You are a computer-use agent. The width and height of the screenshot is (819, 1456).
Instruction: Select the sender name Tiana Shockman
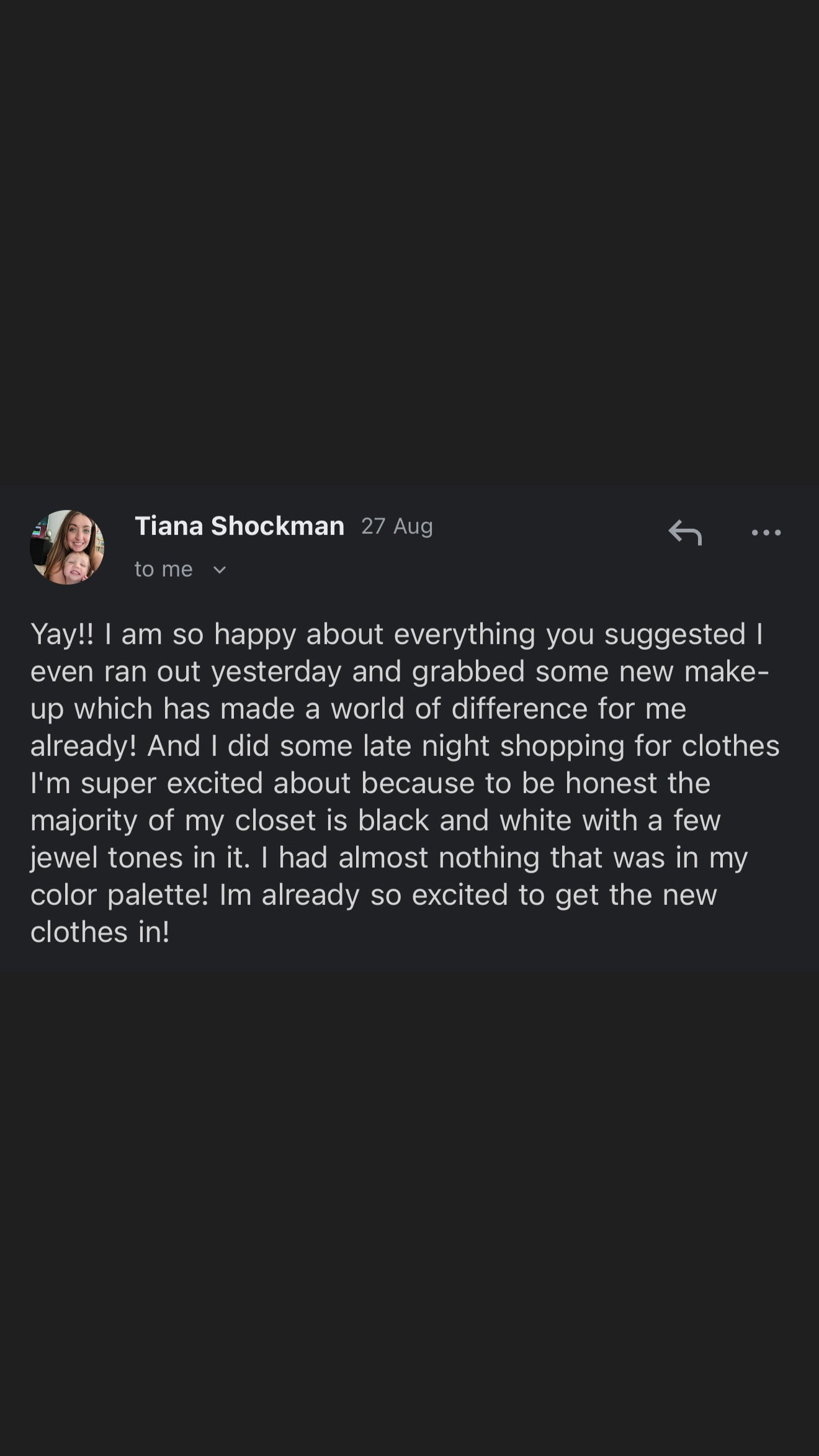pyautogui.click(x=239, y=526)
